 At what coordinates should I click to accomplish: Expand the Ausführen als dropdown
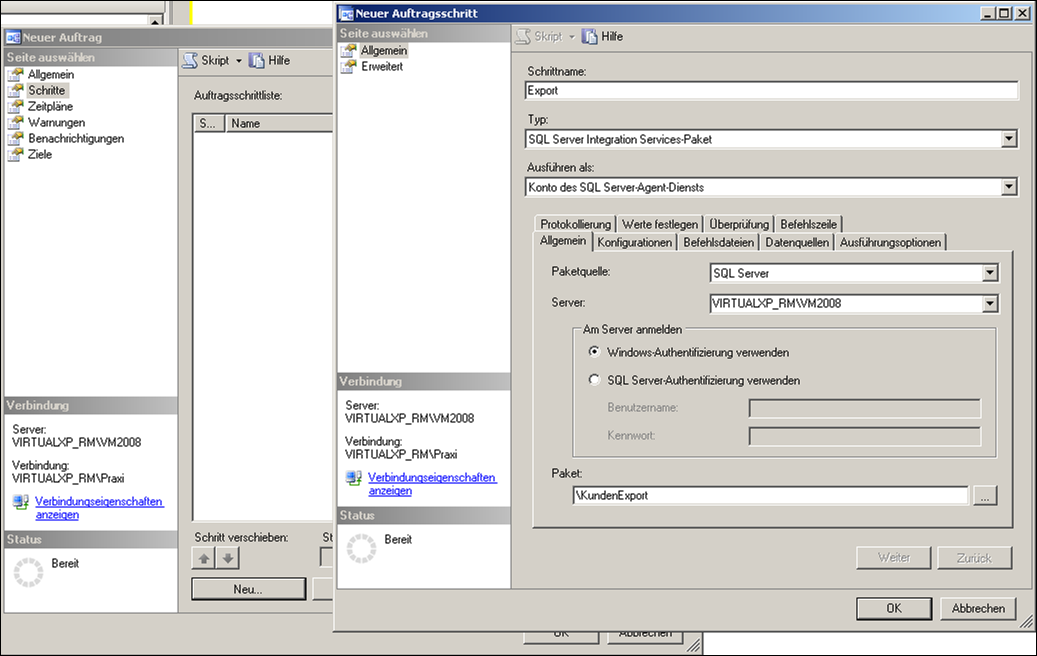(x=1009, y=187)
